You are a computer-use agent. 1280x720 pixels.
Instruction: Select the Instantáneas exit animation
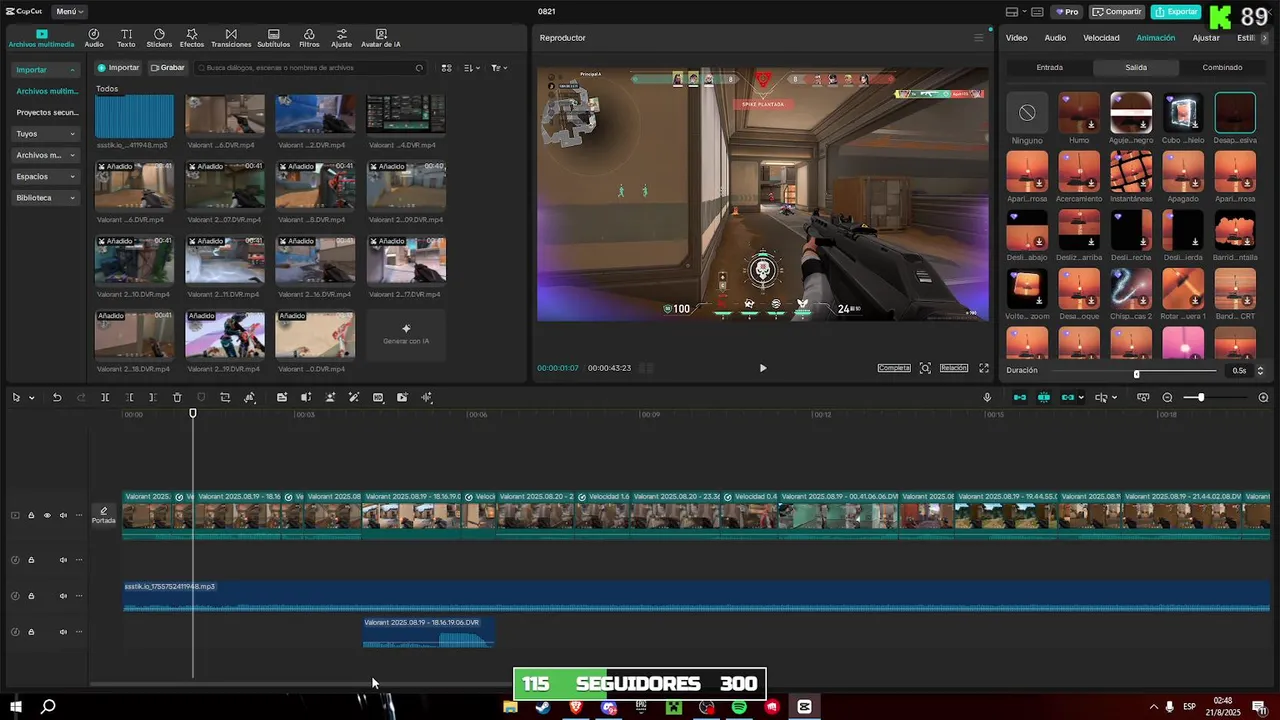(1131, 171)
